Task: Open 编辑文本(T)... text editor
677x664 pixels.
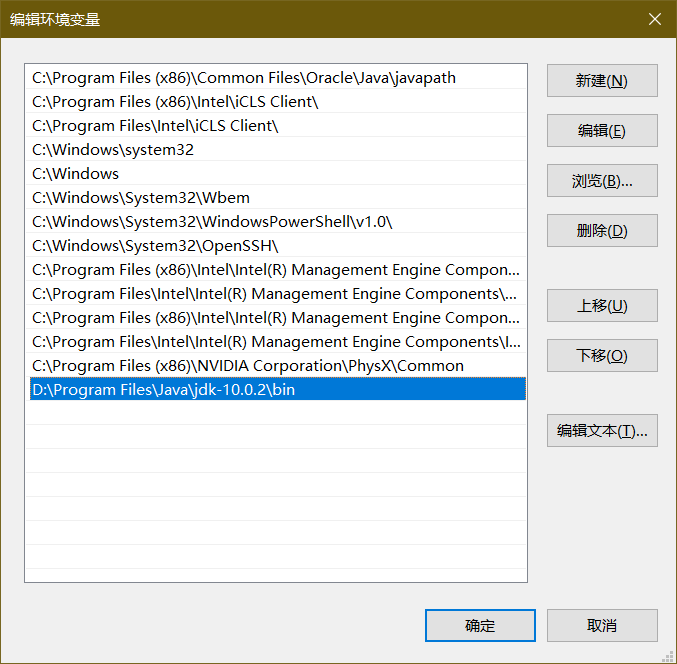Action: point(601,431)
